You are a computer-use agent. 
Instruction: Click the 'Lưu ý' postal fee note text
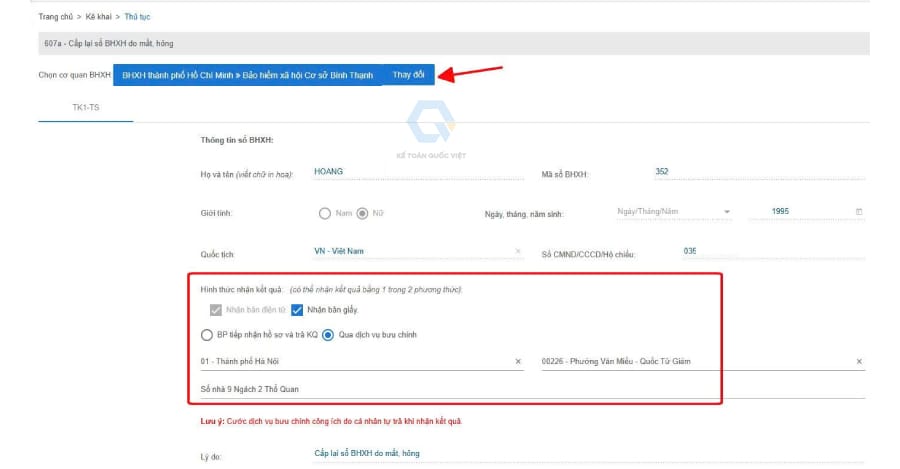pos(331,421)
